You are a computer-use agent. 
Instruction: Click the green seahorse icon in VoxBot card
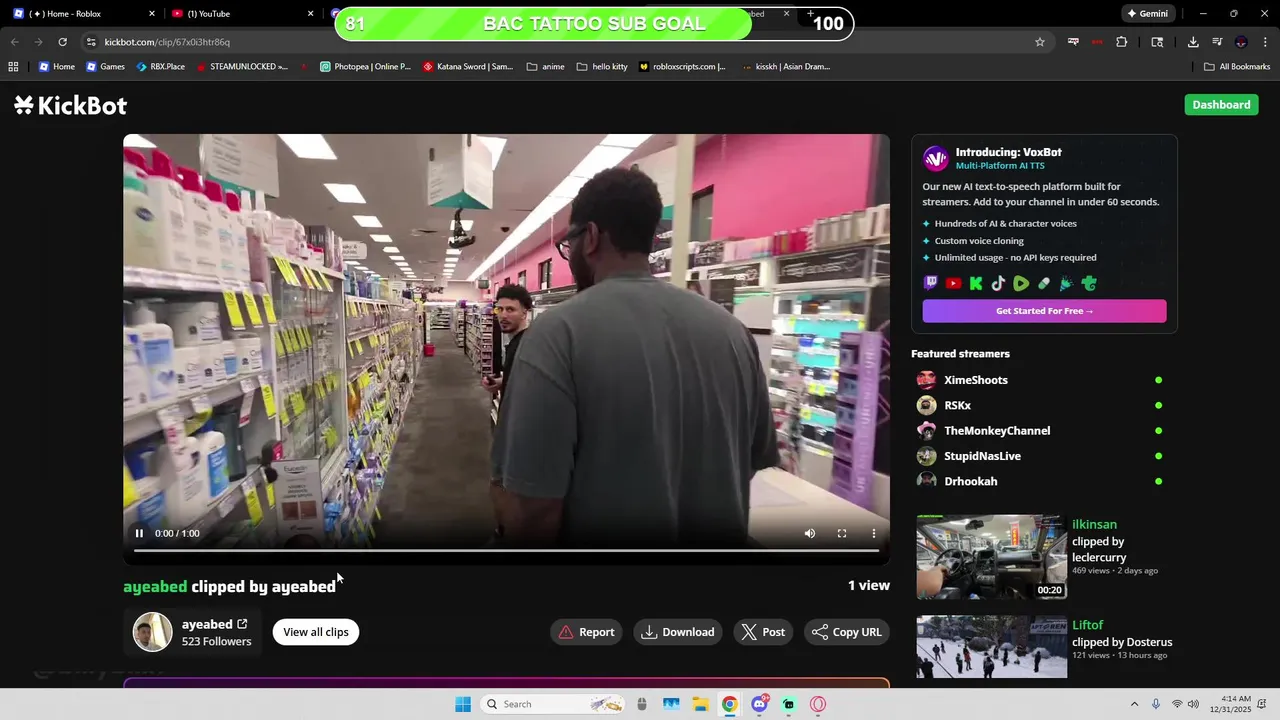point(1089,284)
